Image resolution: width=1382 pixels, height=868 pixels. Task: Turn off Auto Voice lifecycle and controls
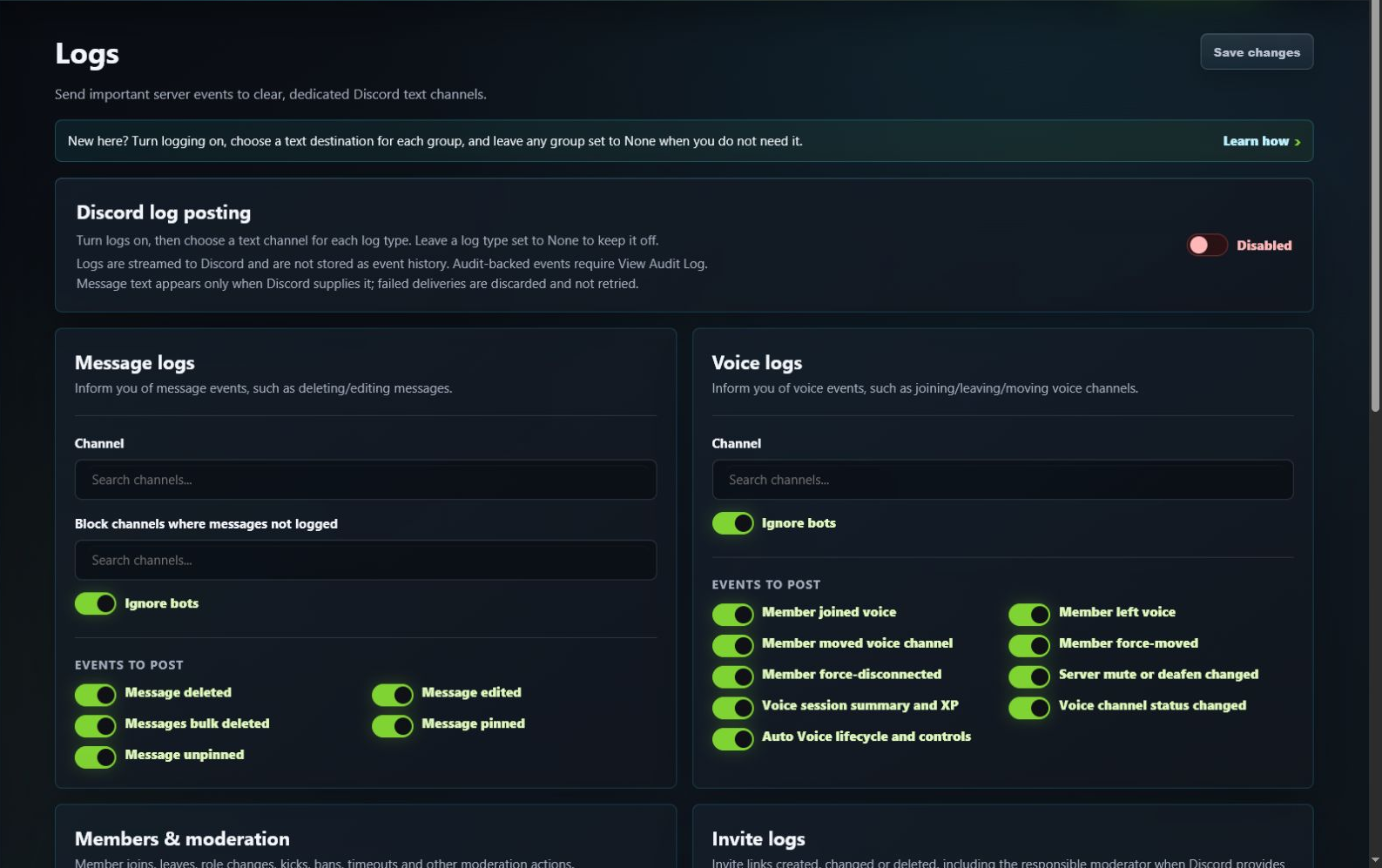(x=732, y=739)
